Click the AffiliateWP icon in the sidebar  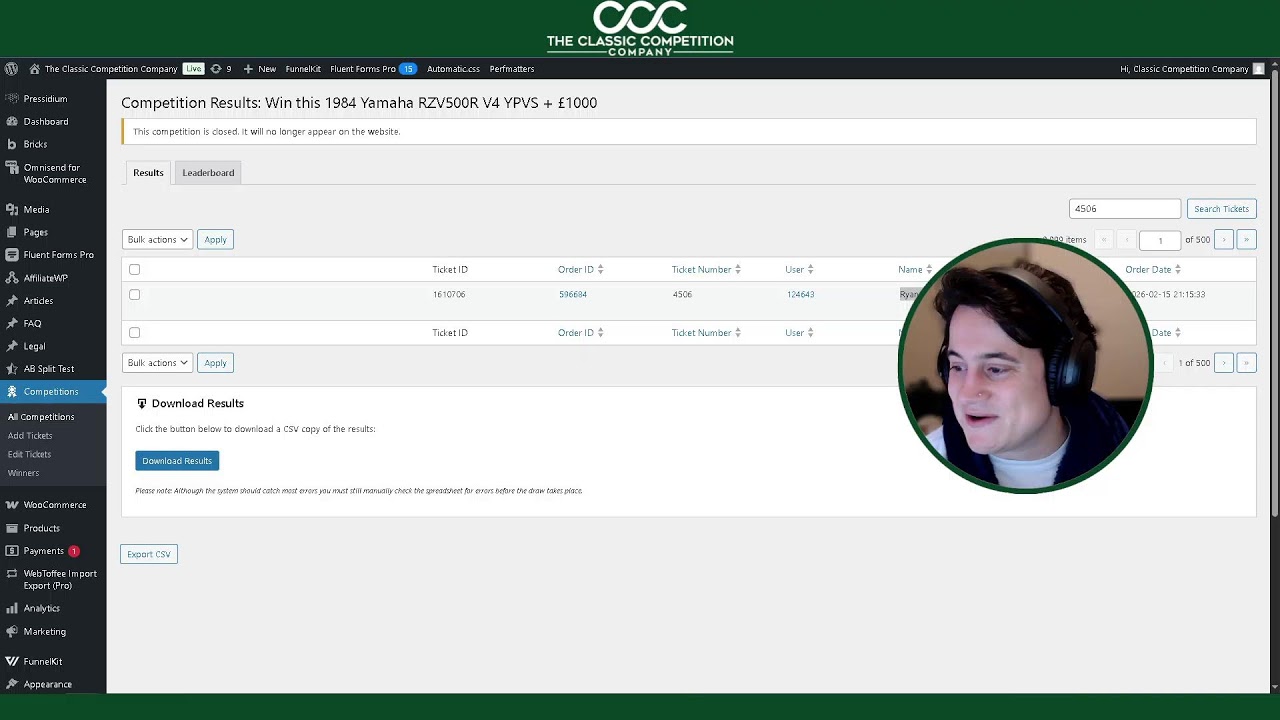point(12,278)
